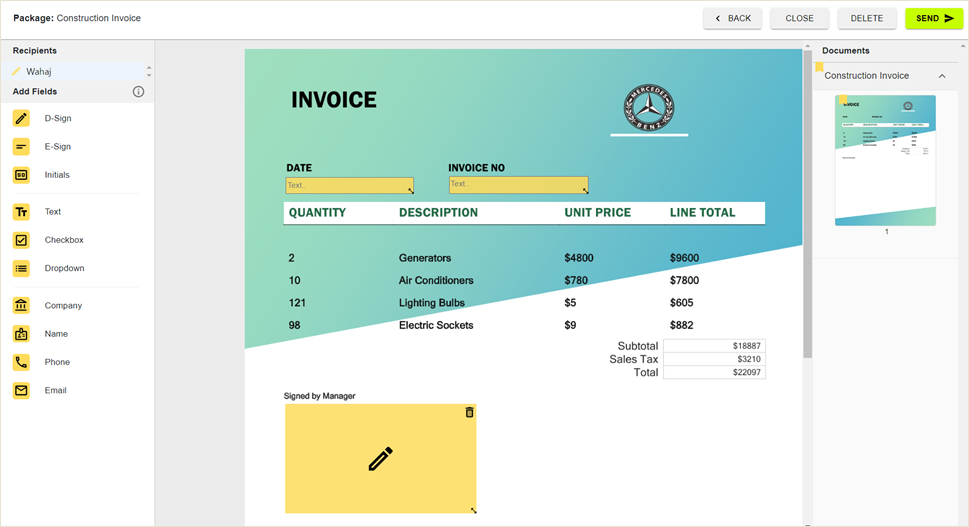Insert the Email field icon

click(21, 390)
